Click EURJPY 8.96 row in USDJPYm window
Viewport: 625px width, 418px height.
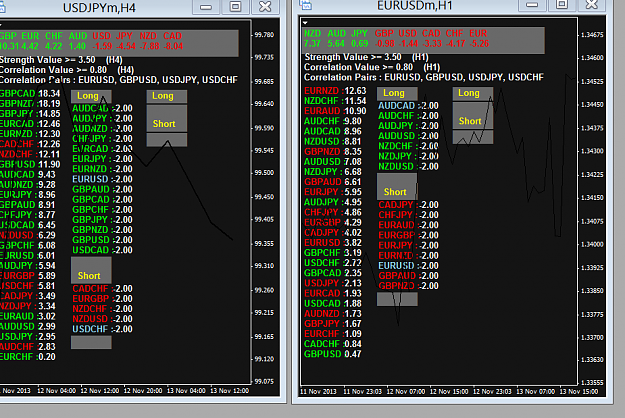point(28,194)
